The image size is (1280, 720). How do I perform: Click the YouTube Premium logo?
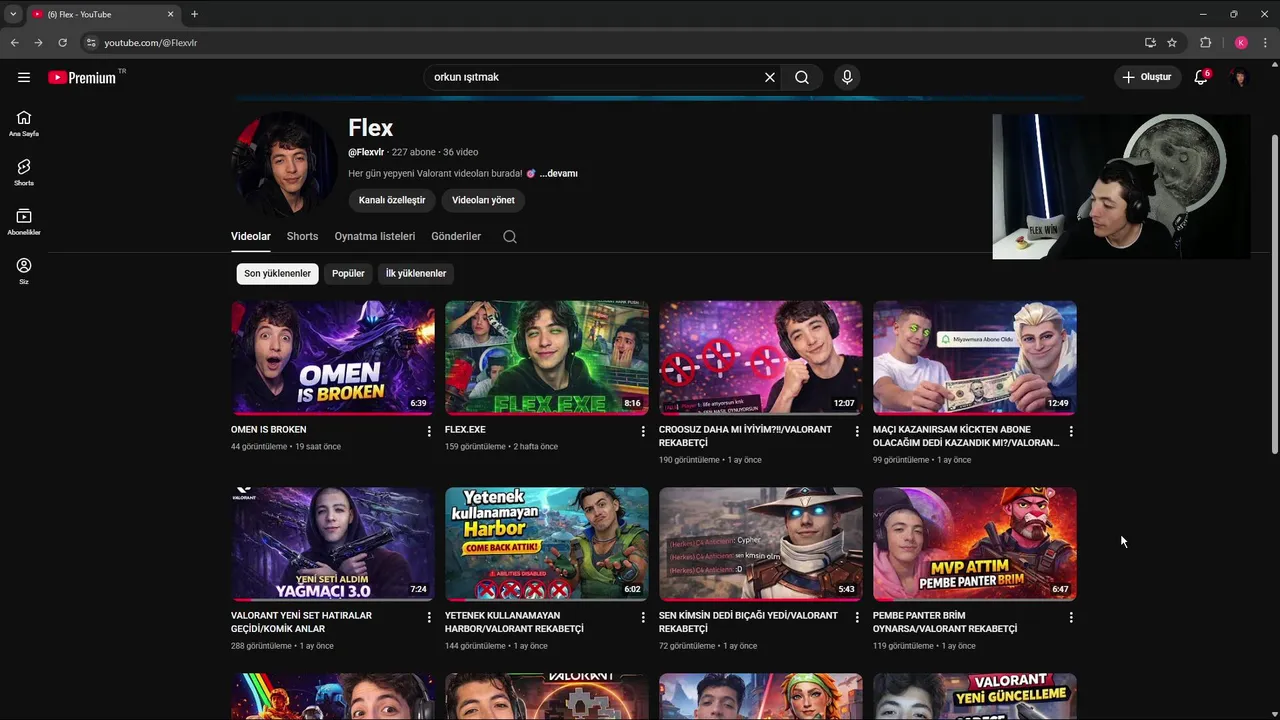82,77
